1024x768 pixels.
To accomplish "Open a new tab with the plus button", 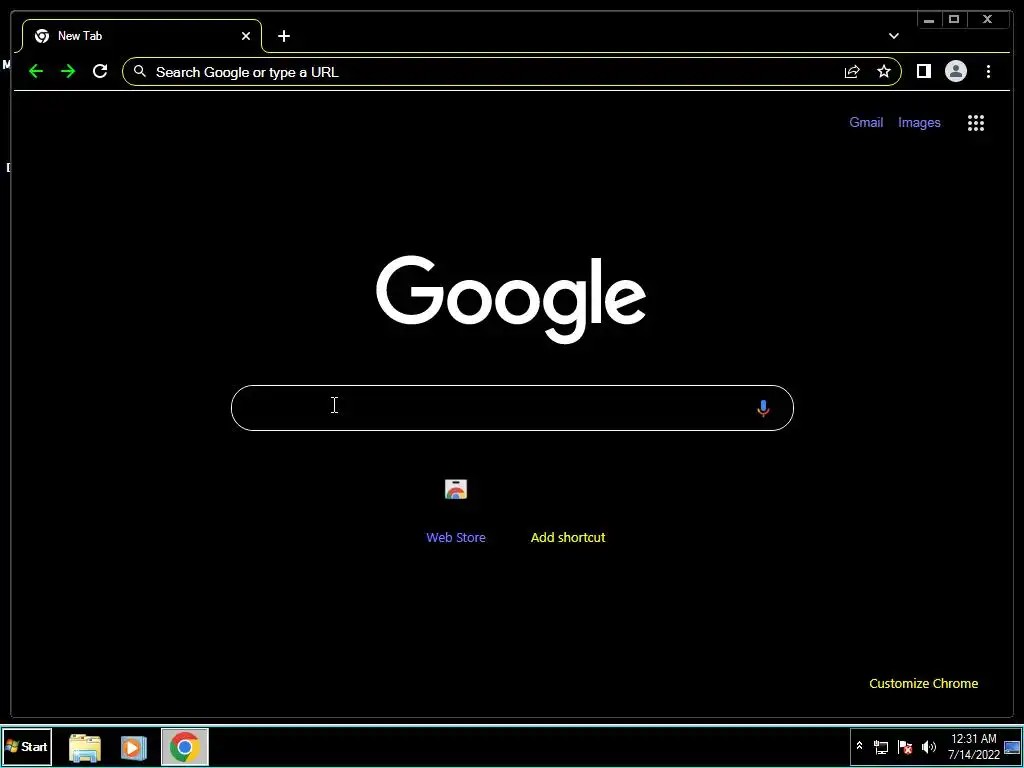I will [x=283, y=36].
